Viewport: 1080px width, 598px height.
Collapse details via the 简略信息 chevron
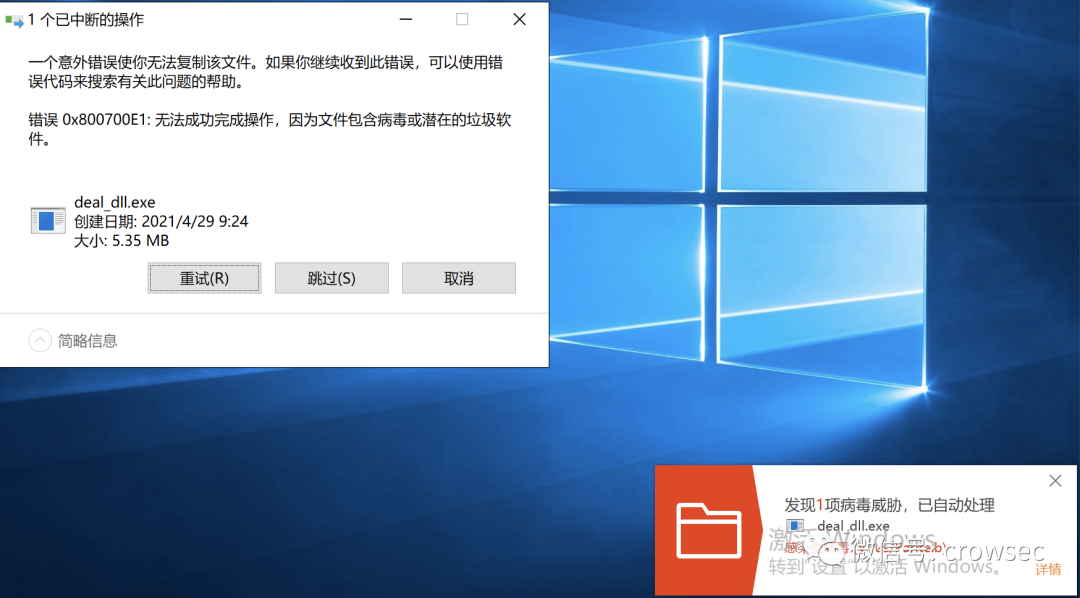click(x=40, y=340)
